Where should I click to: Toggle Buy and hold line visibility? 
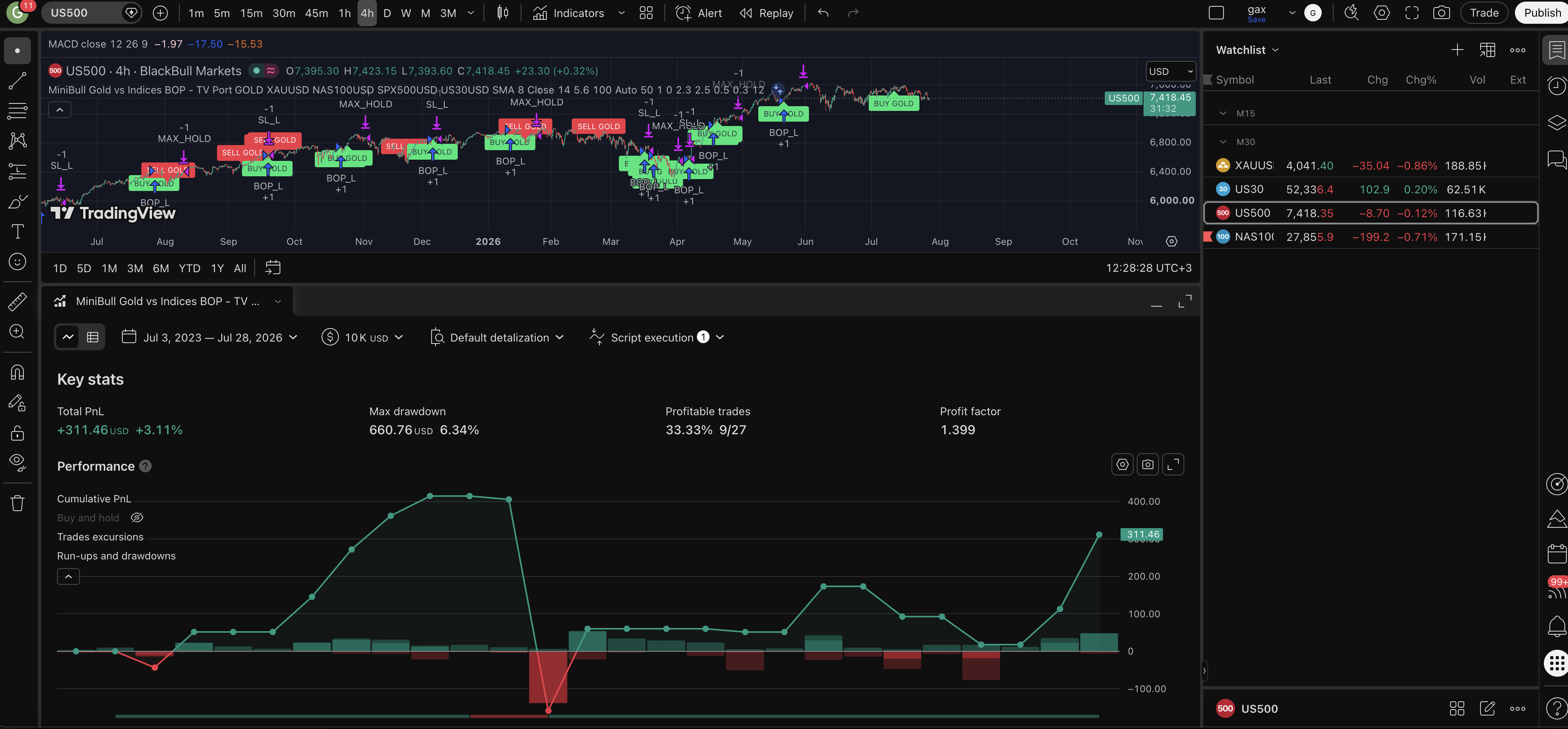(137, 518)
